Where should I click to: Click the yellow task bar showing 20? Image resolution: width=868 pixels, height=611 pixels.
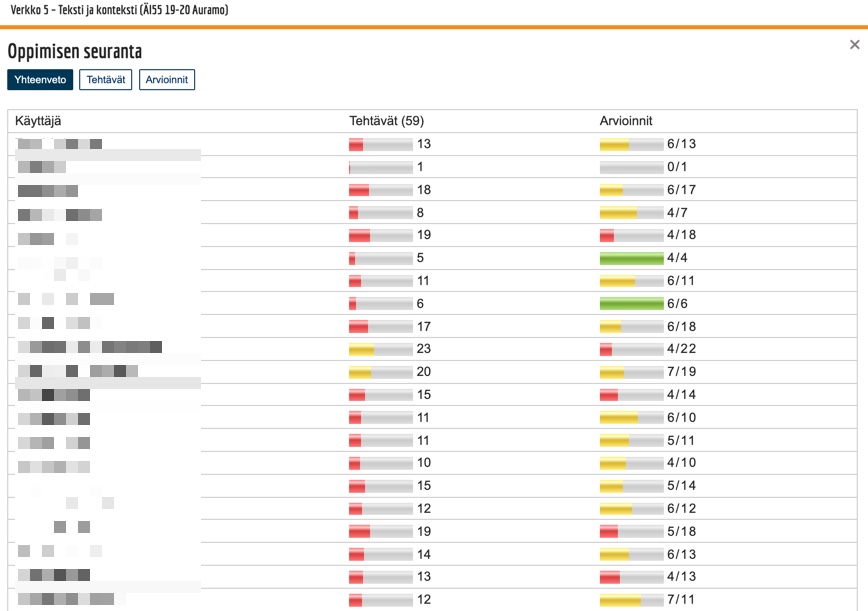click(380, 372)
